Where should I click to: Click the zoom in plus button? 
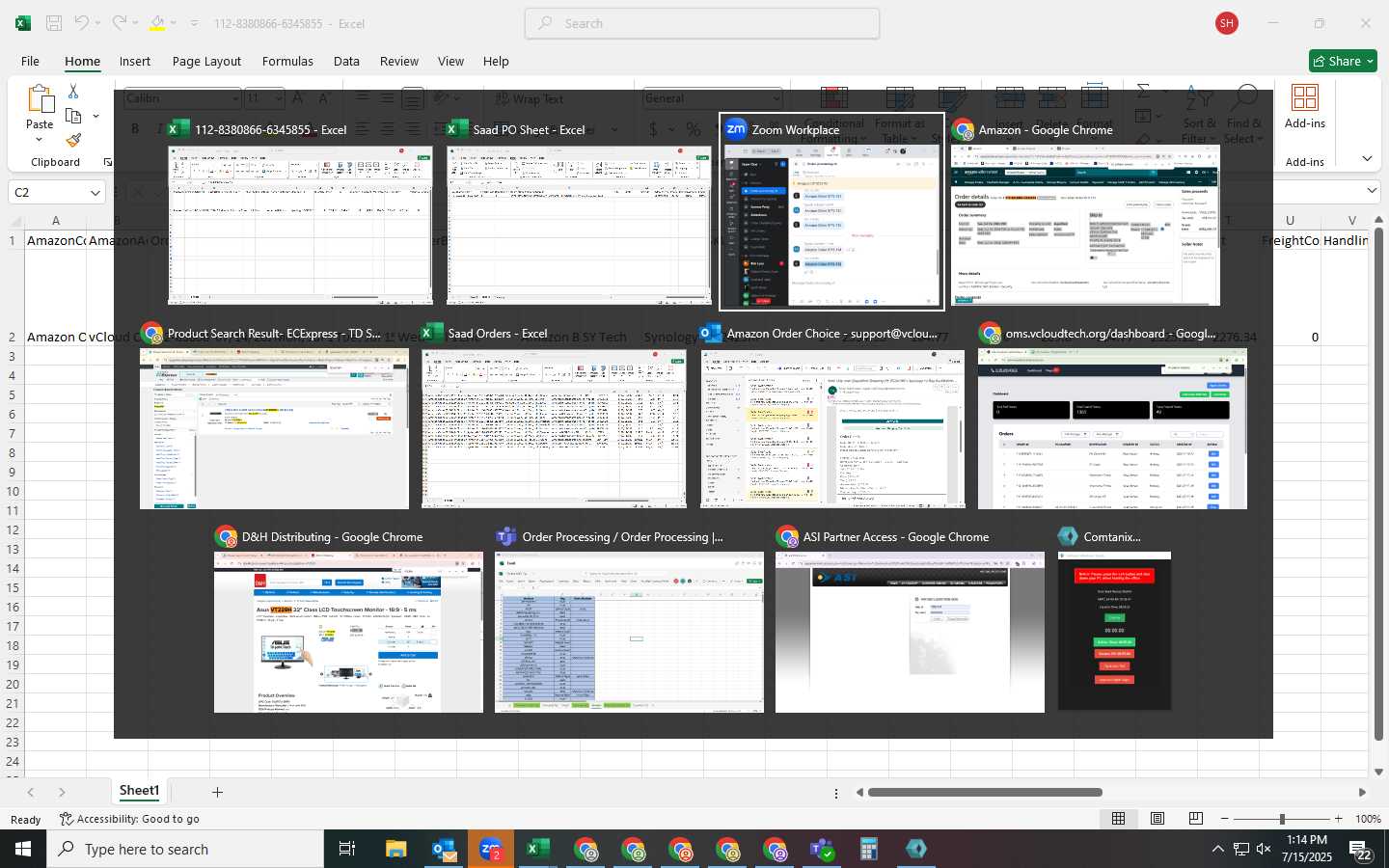pyautogui.click(x=1338, y=819)
